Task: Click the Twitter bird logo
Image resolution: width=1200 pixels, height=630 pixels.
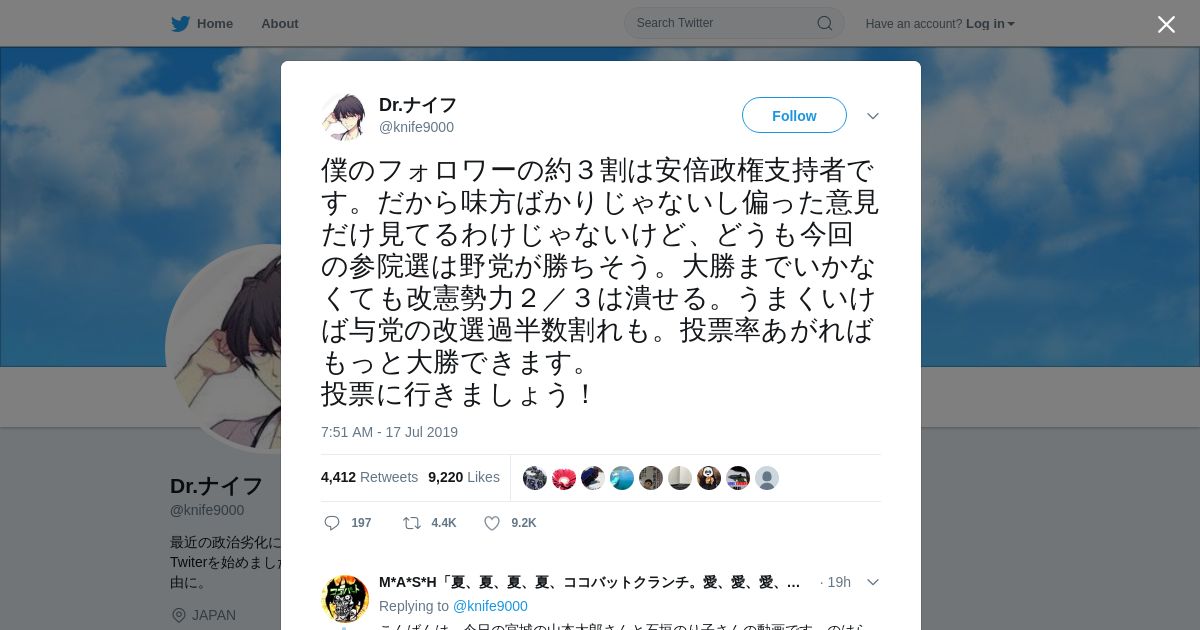Action: (x=180, y=24)
